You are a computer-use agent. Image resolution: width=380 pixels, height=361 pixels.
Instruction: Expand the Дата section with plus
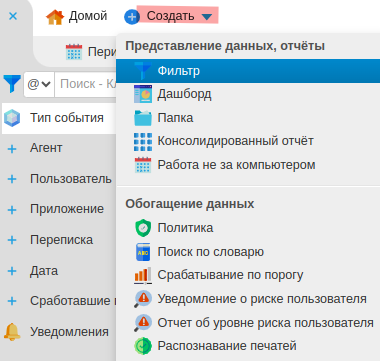[12, 271]
